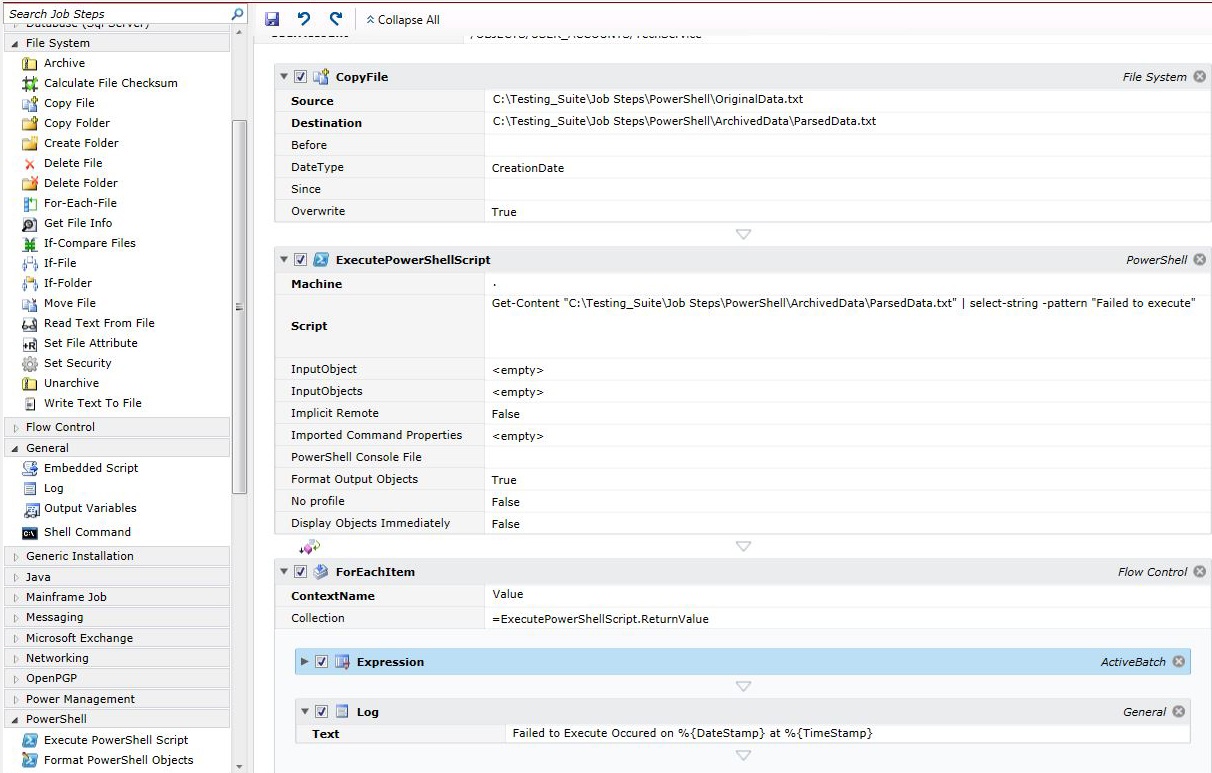Click the Write Text To File item

click(92, 403)
